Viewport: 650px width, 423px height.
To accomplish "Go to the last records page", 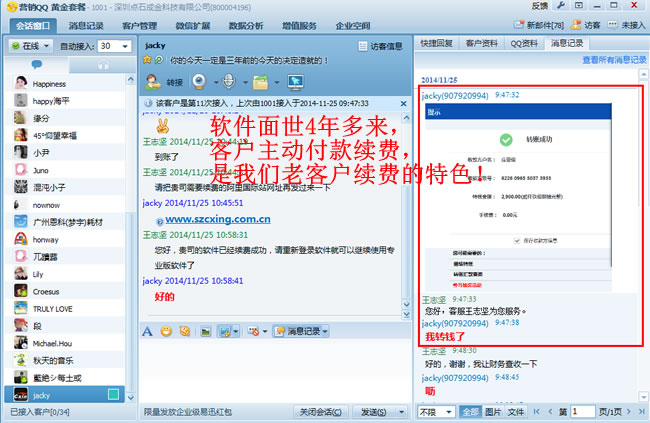I will click(642, 411).
